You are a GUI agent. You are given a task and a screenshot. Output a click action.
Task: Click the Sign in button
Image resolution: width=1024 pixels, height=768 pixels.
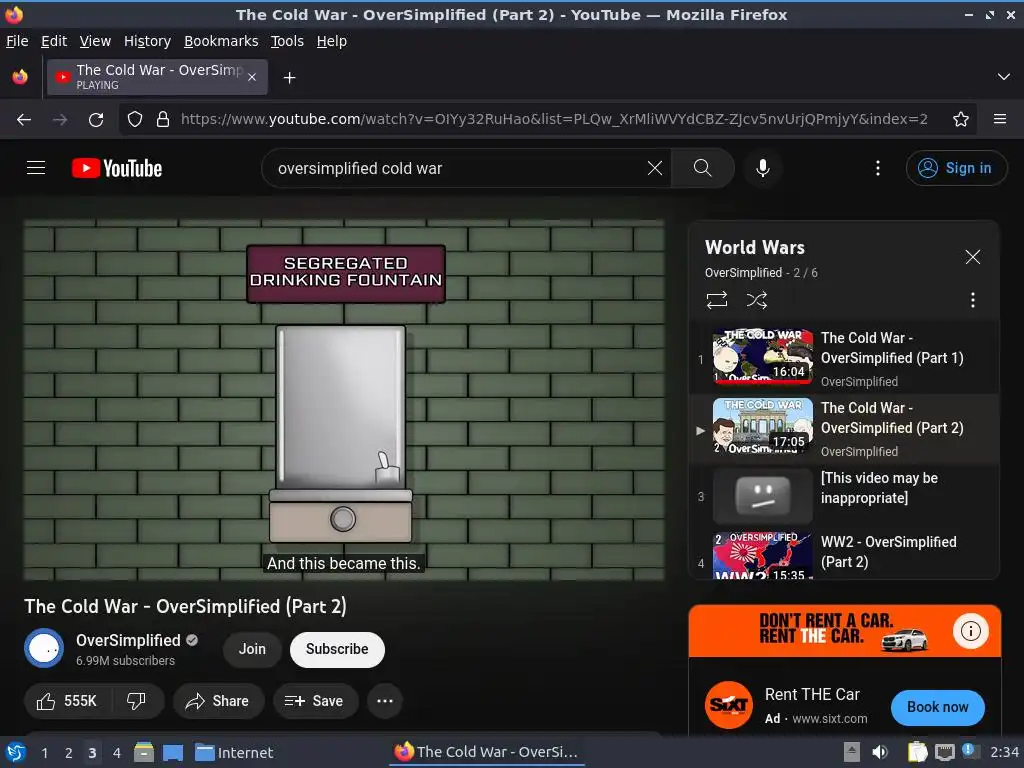tap(955, 168)
